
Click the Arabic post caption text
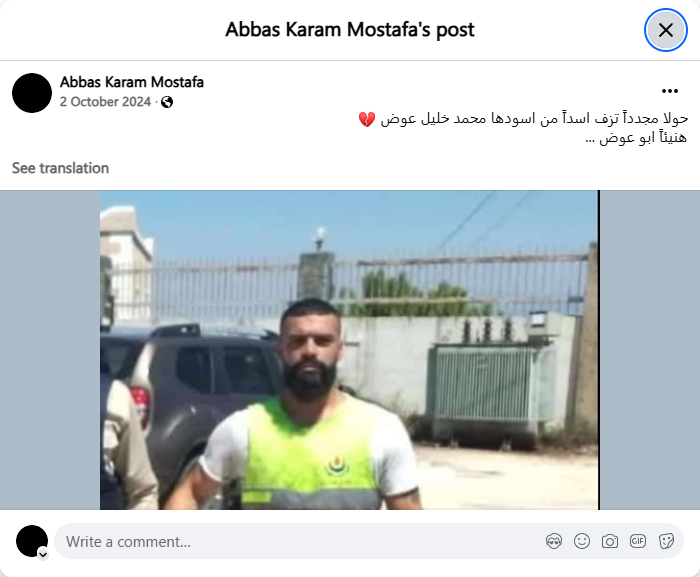[523, 128]
